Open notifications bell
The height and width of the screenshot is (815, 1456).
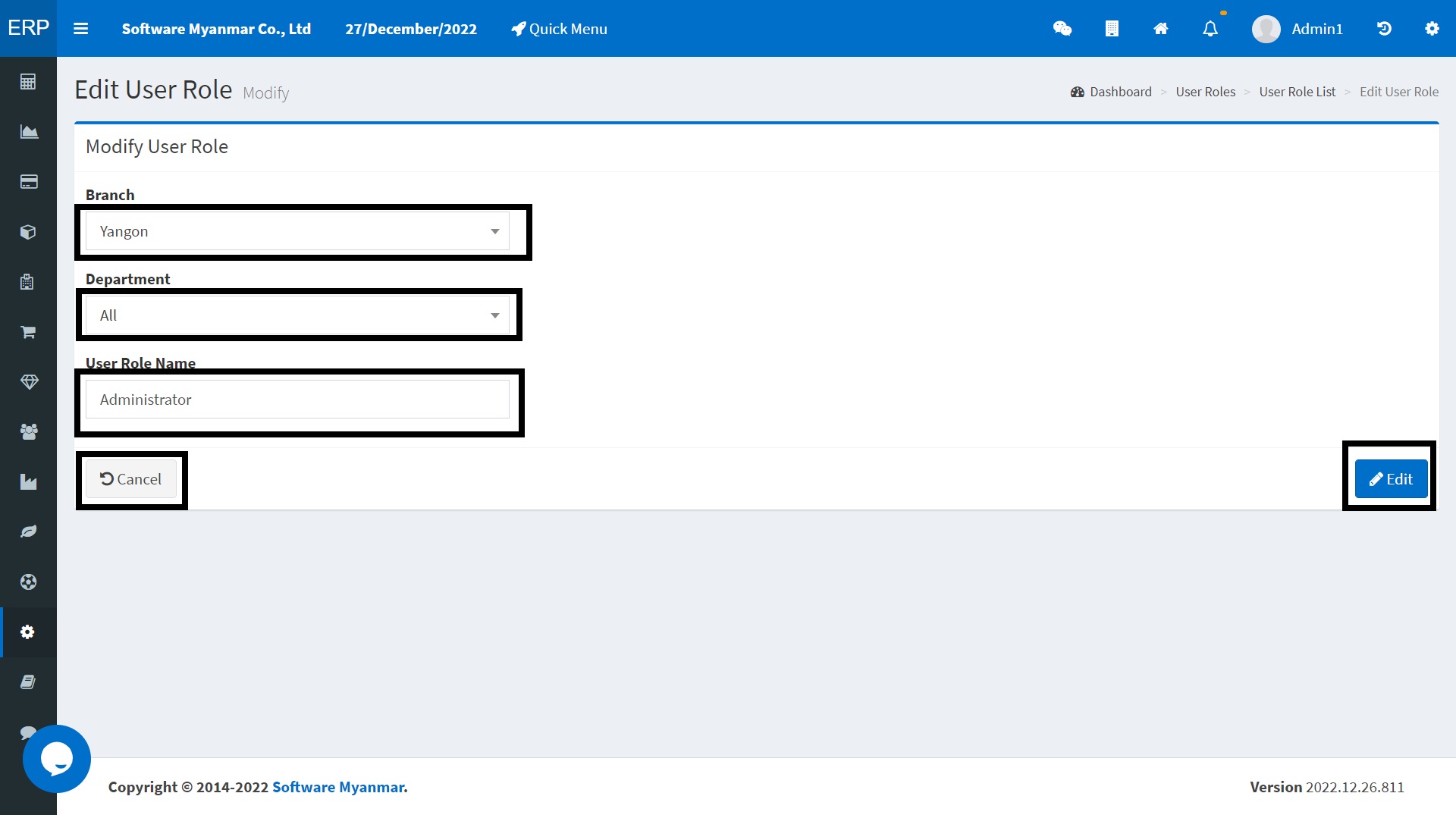click(1210, 29)
